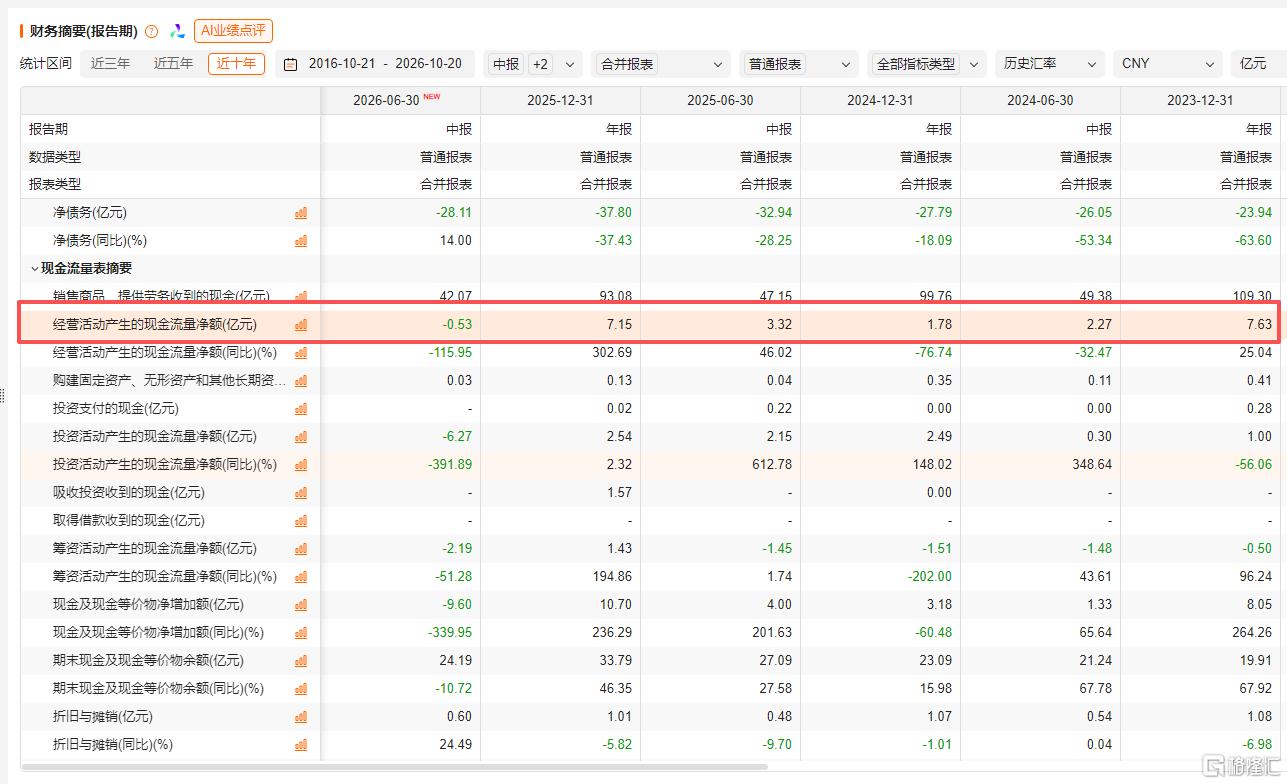Screen dimensions: 1287x784
Task: Open the 历史汇率 exchange rate dropdown
Action: click(1050, 64)
